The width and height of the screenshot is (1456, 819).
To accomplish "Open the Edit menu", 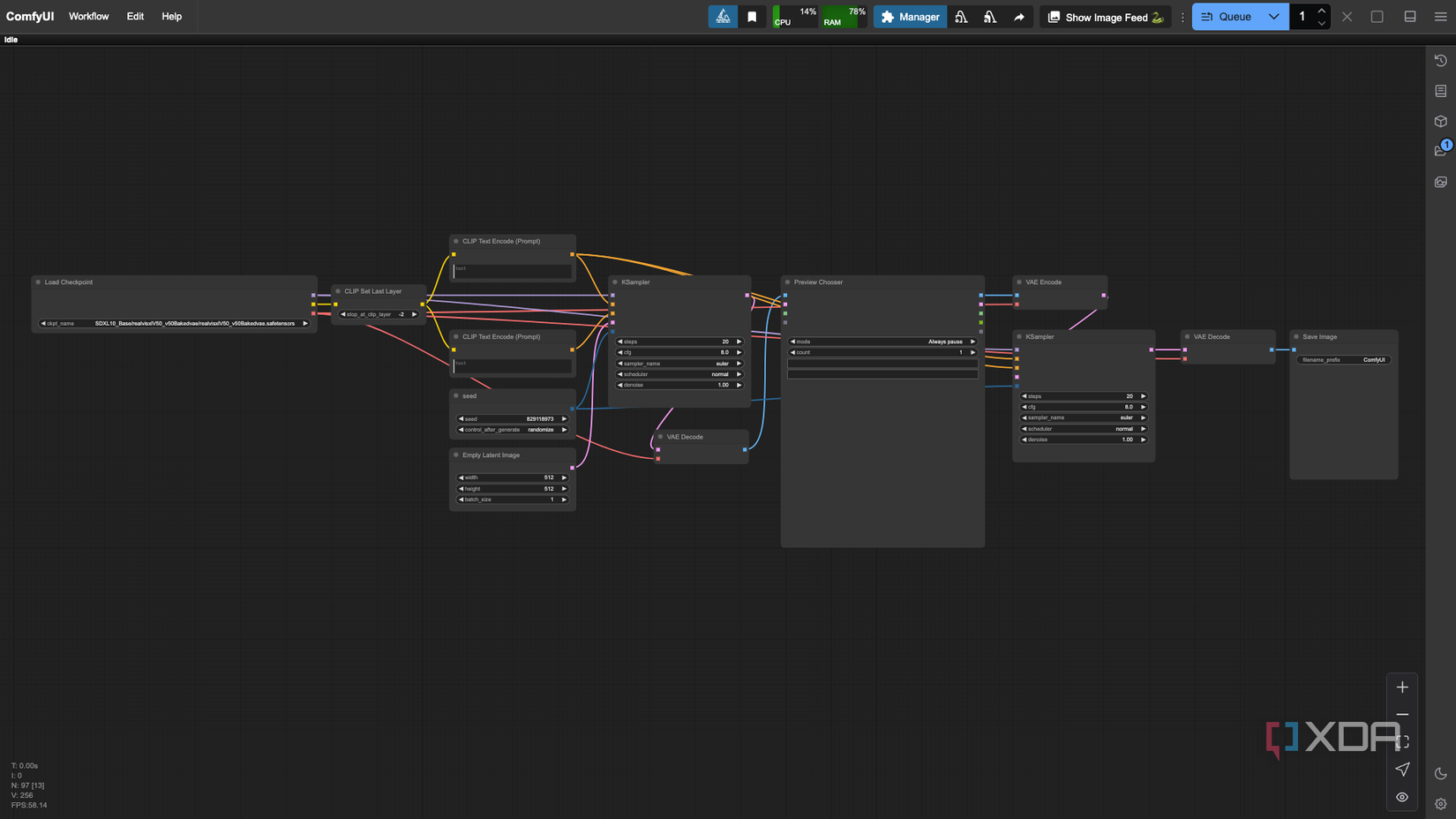I will (135, 16).
